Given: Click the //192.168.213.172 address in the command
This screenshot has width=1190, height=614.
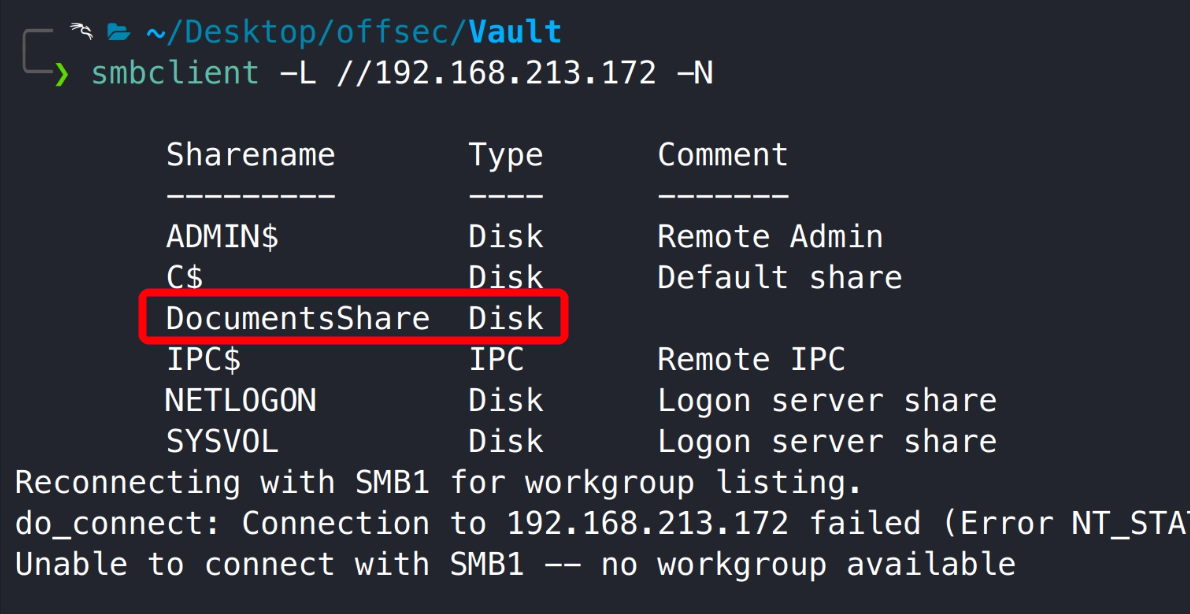Looking at the screenshot, I should [x=497, y=73].
